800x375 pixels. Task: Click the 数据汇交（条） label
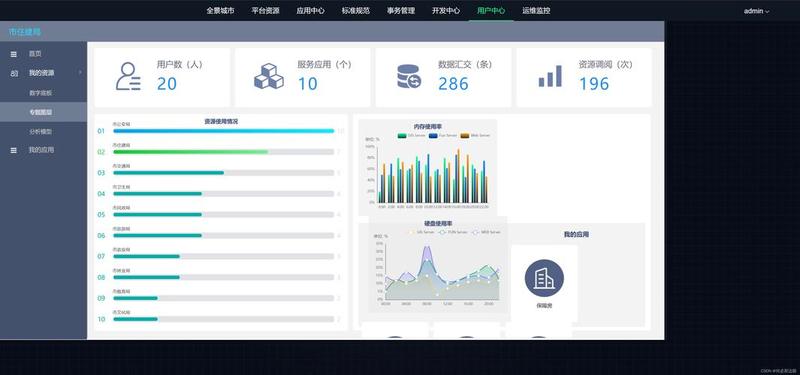tap(465, 65)
